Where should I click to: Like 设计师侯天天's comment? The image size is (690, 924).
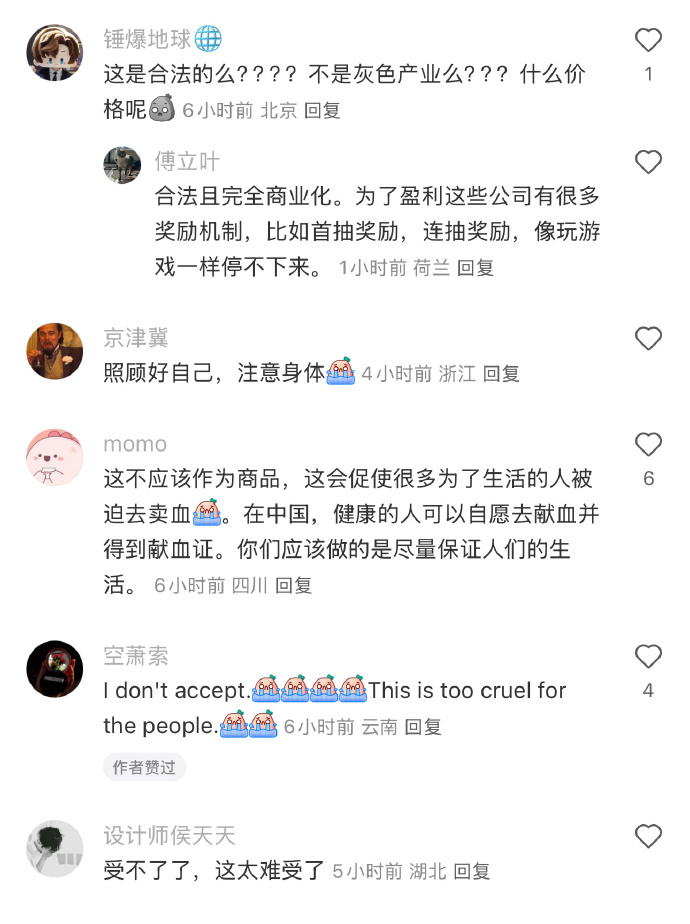tap(648, 836)
